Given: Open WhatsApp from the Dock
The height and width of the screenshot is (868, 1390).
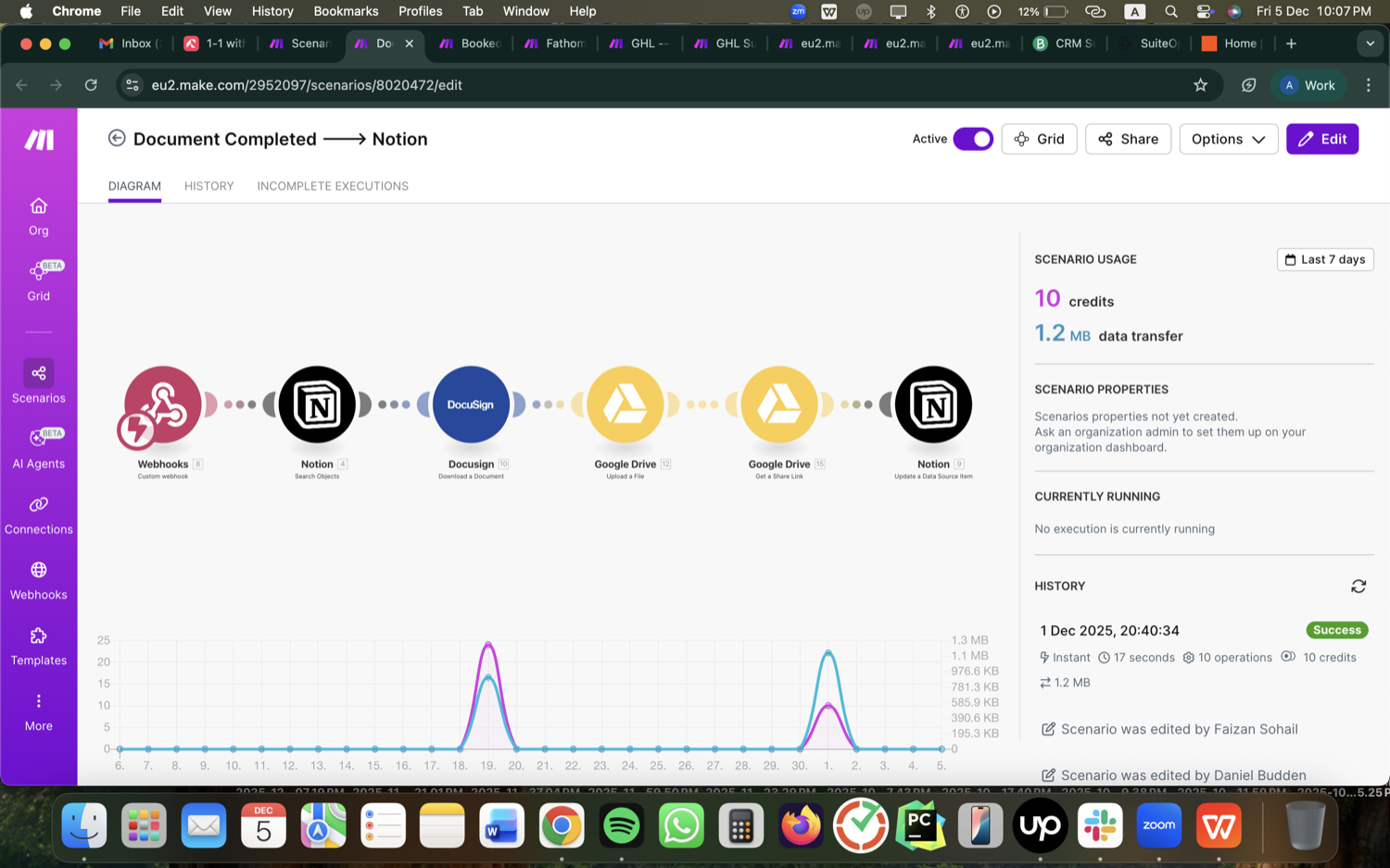Looking at the screenshot, I should click(681, 825).
